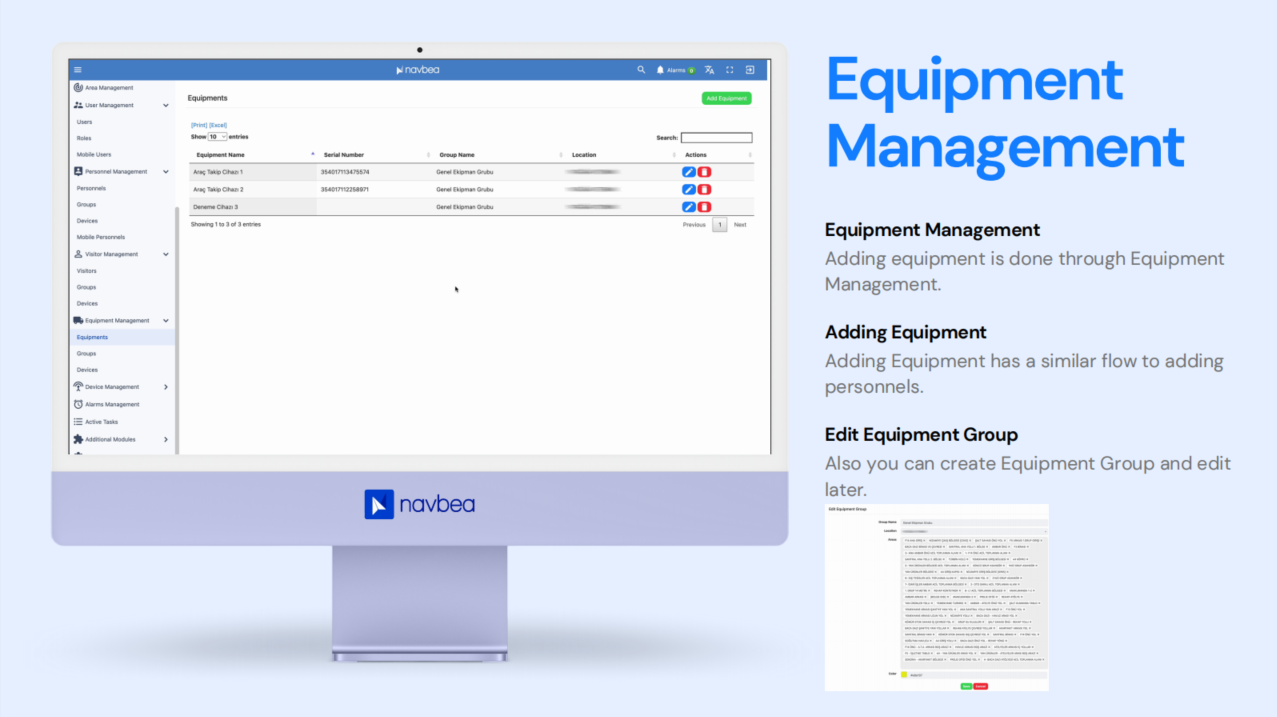This screenshot has width=1277, height=717.
Task: Click the yellow color swatch in Edit Equipment Group
Action: point(904,675)
